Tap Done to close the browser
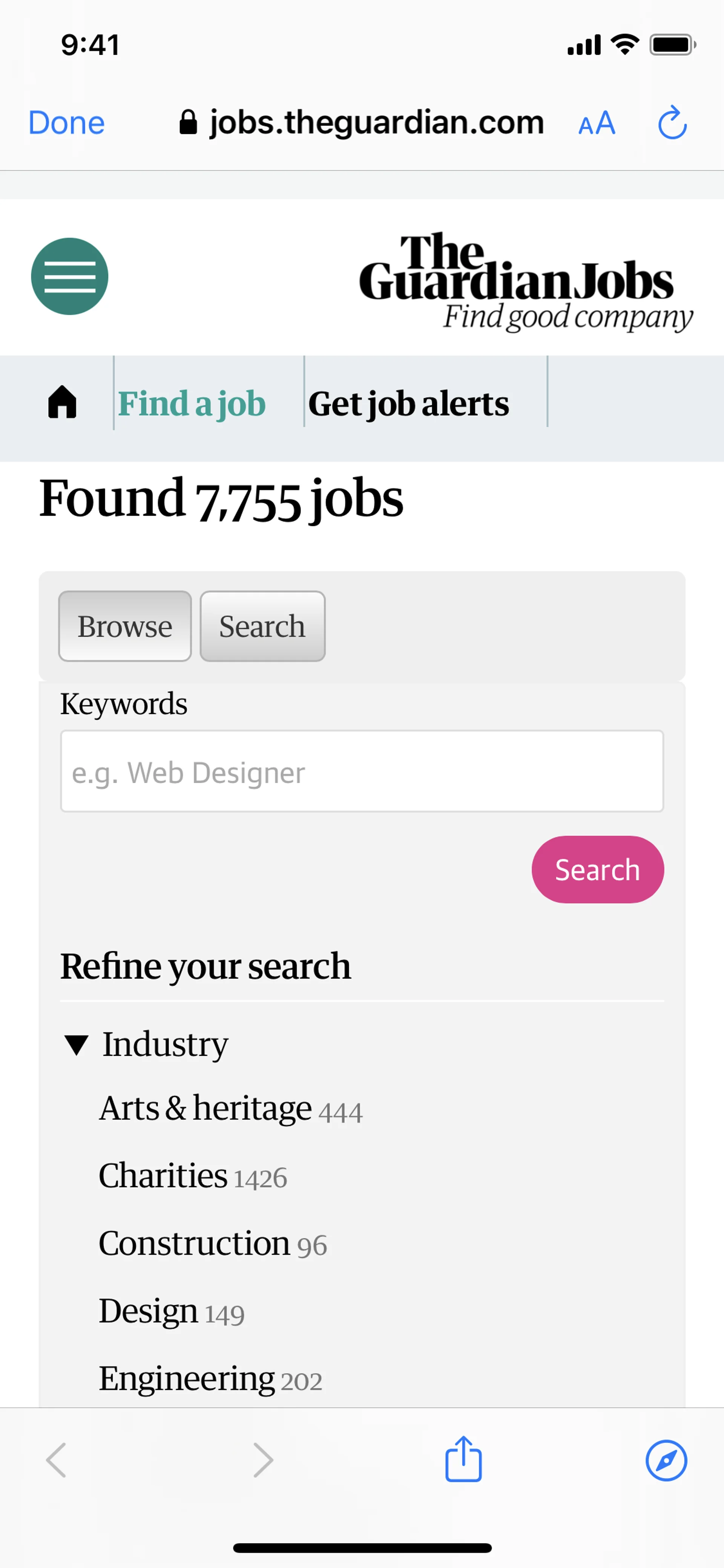The image size is (724, 1568). [66, 123]
